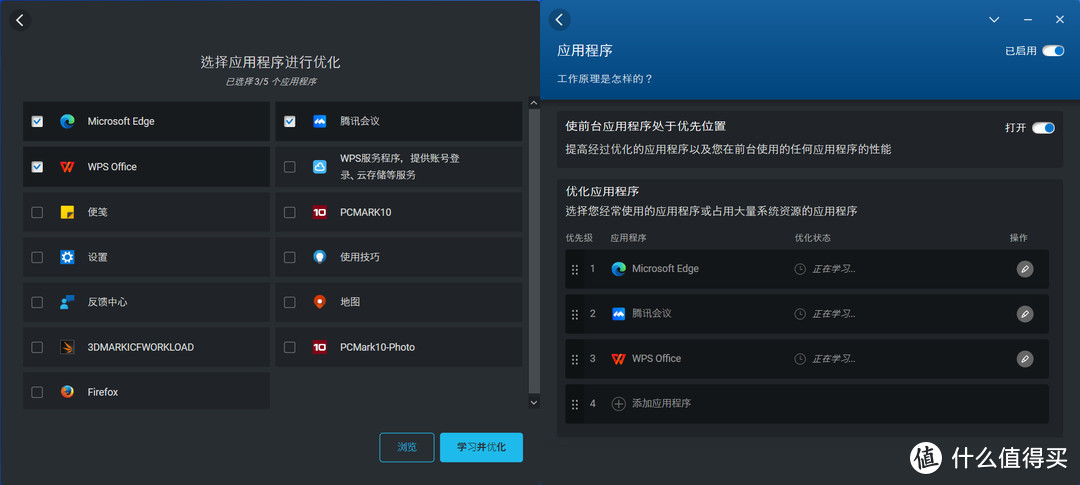Click 正在学习 status for 腾讯会议
The width and height of the screenshot is (1080, 485).
pyautogui.click(x=833, y=314)
